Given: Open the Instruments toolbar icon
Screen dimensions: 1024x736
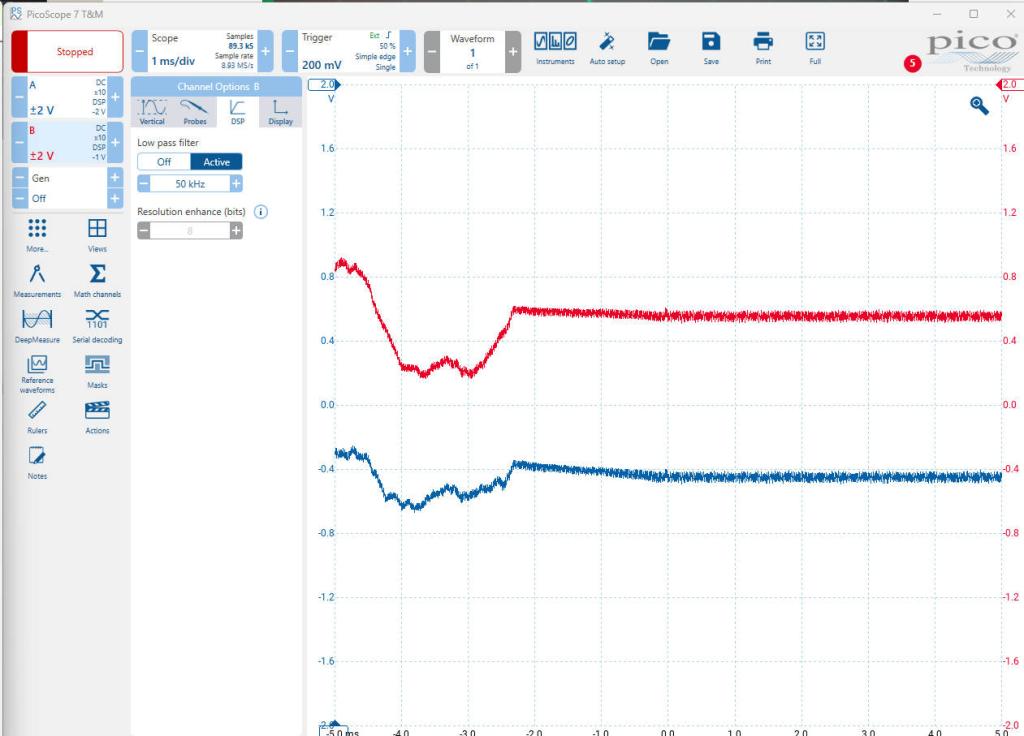Looking at the screenshot, I should [554, 47].
